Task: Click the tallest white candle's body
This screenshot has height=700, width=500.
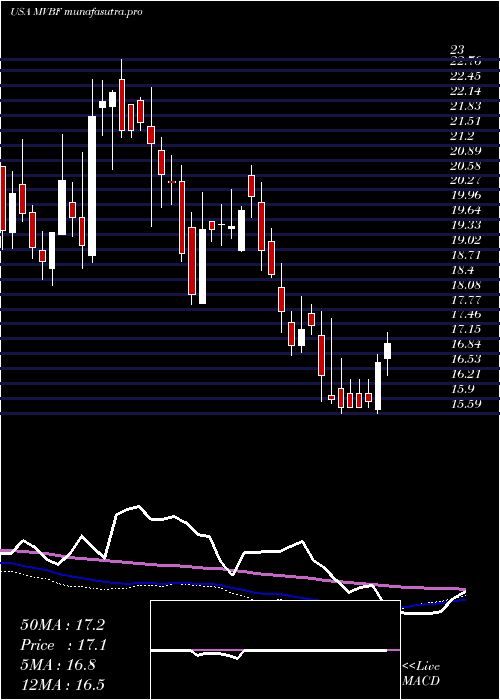Action: (x=92, y=186)
